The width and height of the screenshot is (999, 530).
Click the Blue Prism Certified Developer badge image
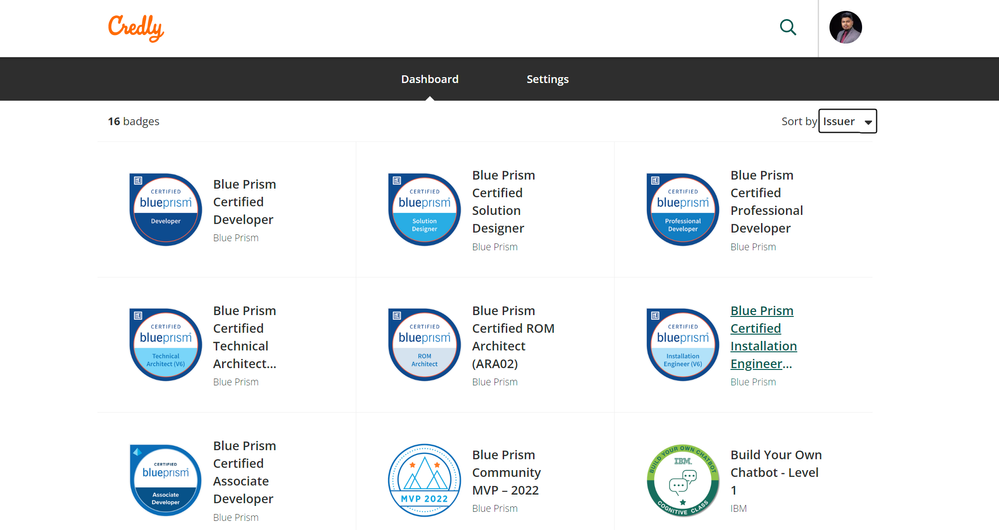[x=166, y=210]
